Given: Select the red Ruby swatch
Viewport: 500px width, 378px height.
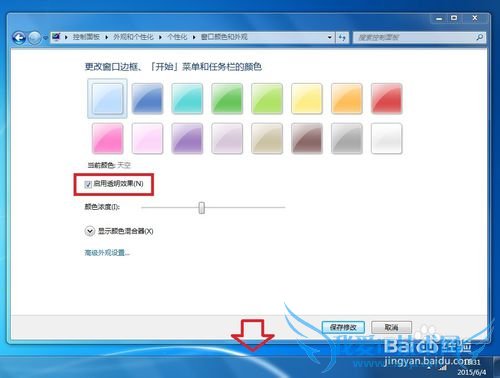Looking at the screenshot, I should [387, 99].
